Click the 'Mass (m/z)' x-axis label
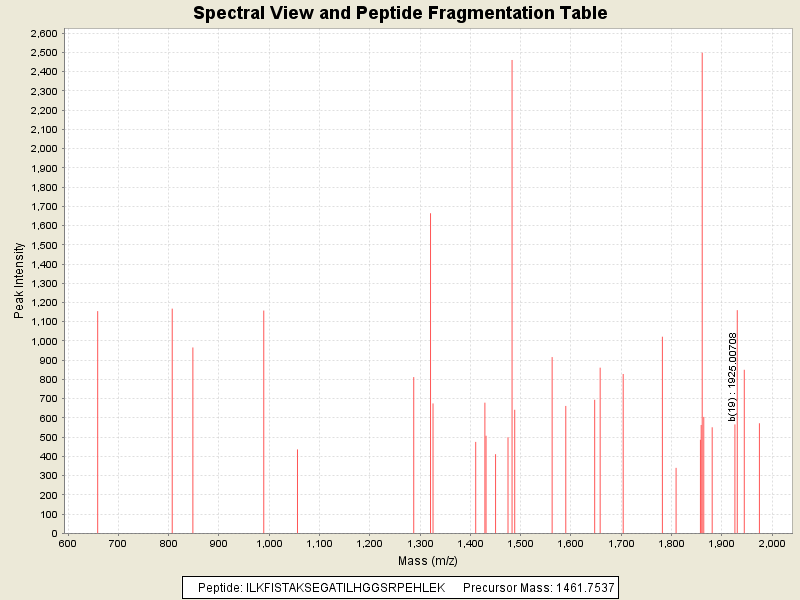The height and width of the screenshot is (600, 800). point(430,560)
